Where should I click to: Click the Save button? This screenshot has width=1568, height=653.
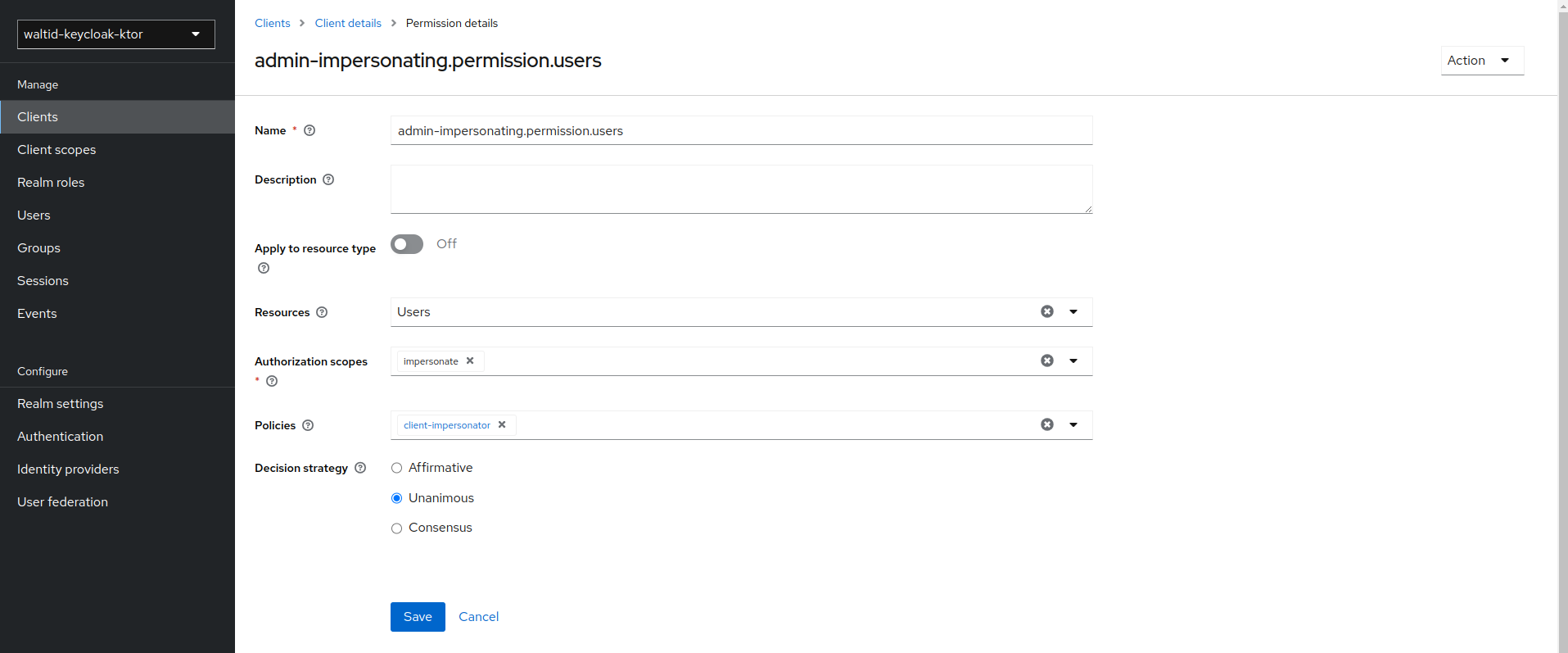pyautogui.click(x=418, y=617)
